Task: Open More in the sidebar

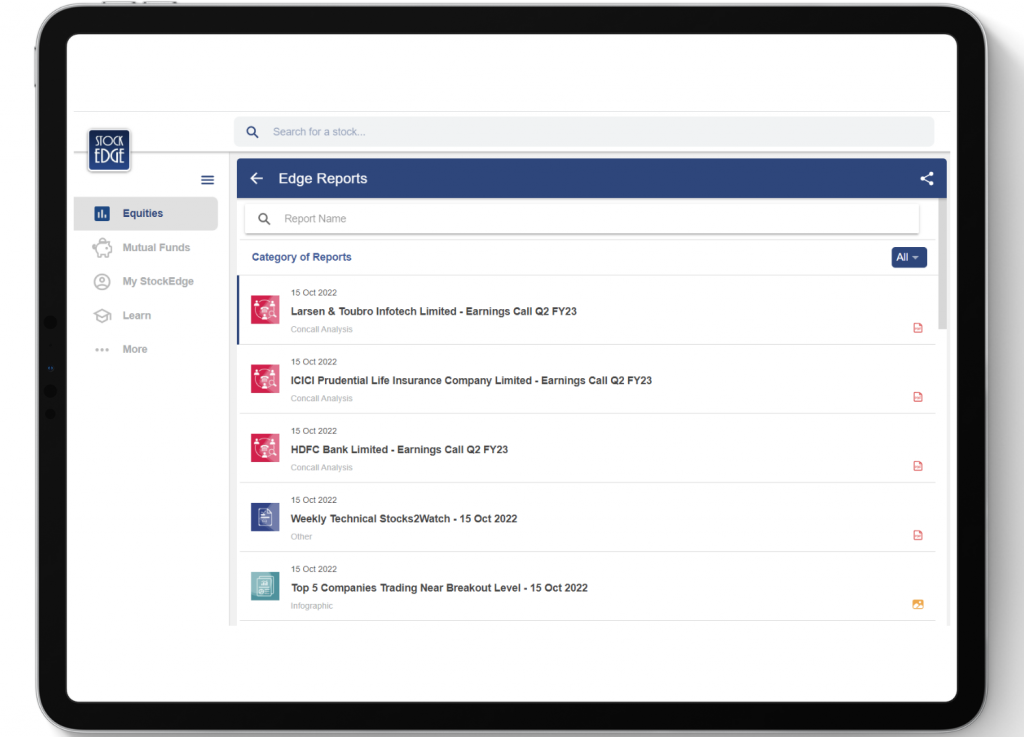Action: click(146, 349)
